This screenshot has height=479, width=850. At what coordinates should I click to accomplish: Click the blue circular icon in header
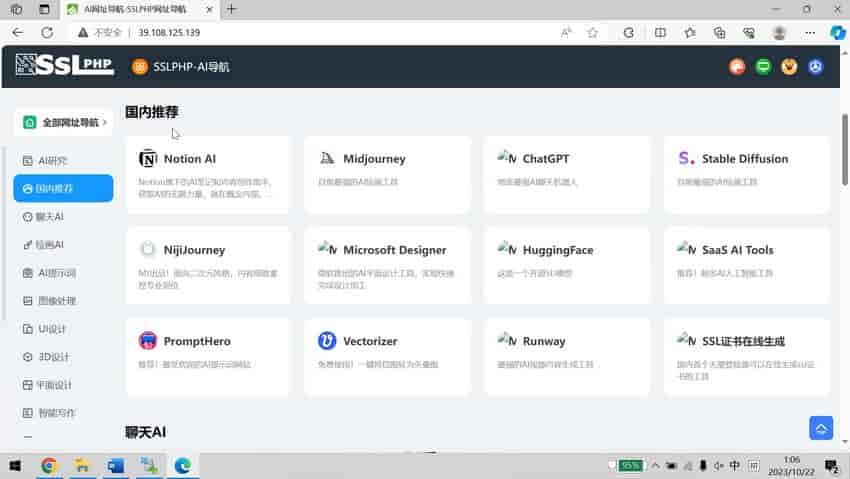point(816,67)
